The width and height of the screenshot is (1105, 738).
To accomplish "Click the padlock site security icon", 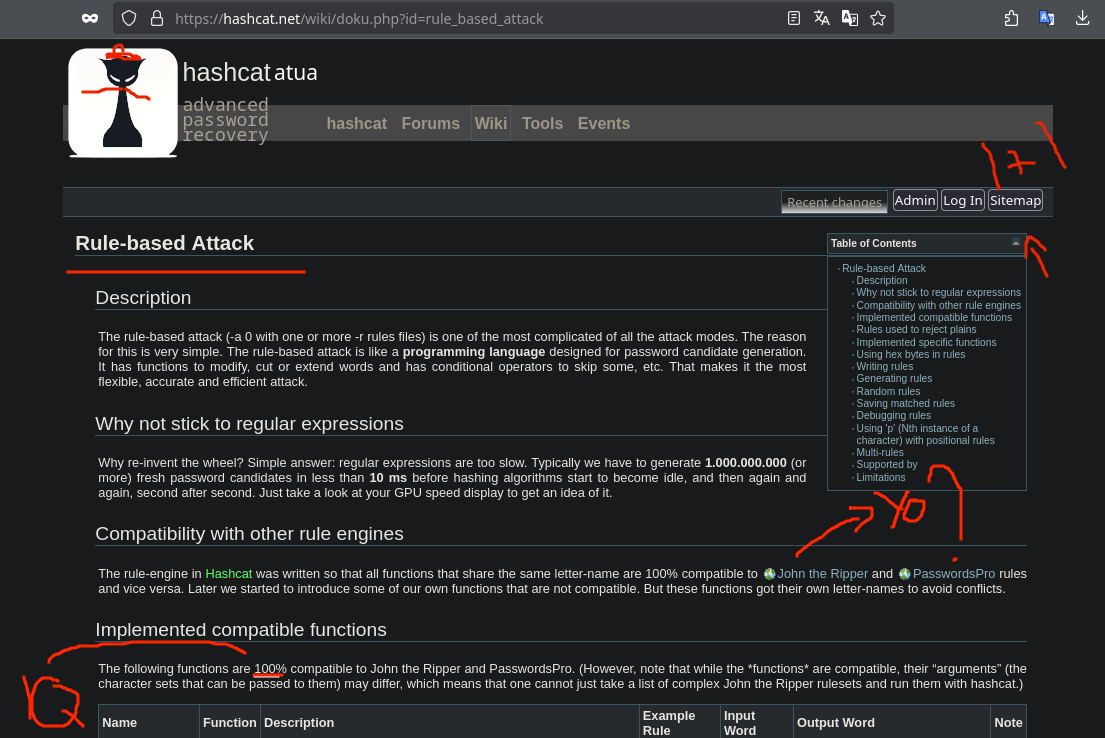I will 155,18.
